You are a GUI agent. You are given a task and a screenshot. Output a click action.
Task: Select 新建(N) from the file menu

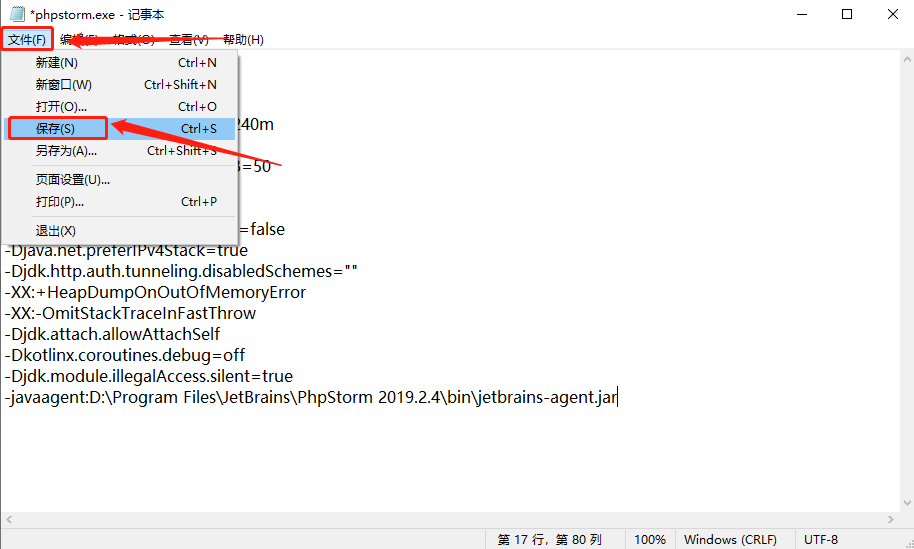point(119,62)
